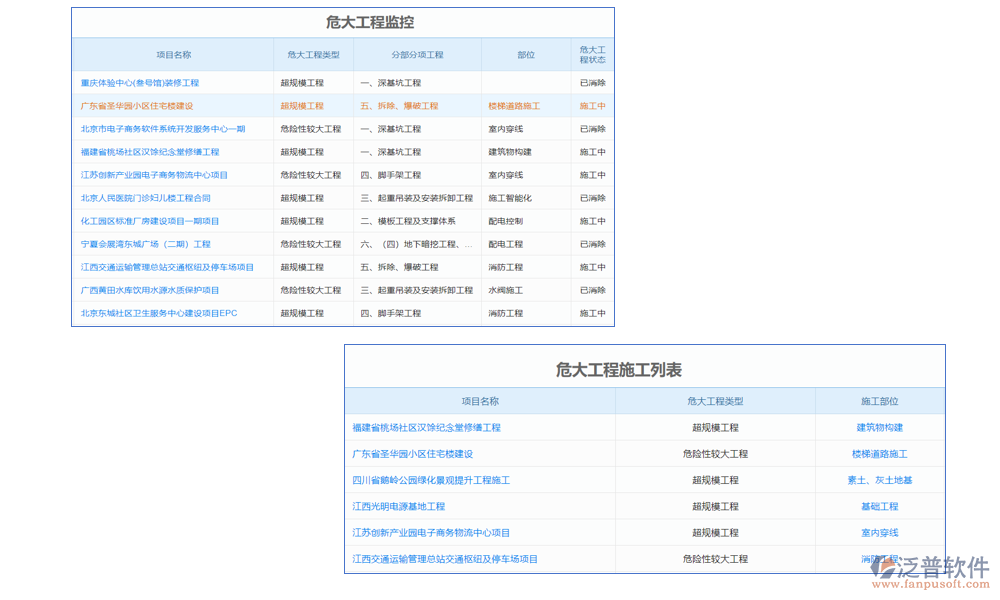
Task: Open 化工园区标准厂房建设项目一期项目
Action: 150,220
